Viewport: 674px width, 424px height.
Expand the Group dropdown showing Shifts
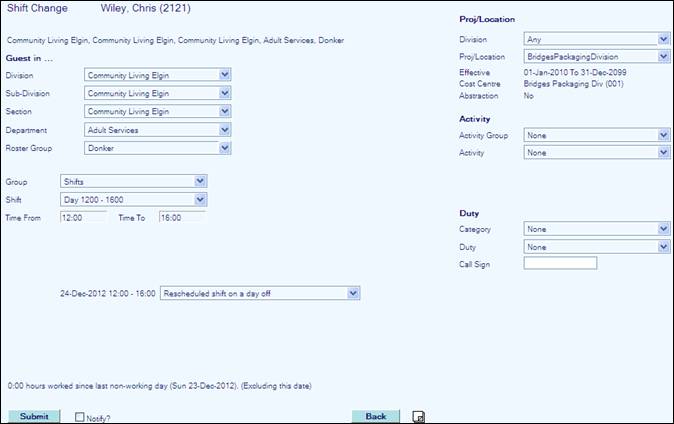coord(133,181)
